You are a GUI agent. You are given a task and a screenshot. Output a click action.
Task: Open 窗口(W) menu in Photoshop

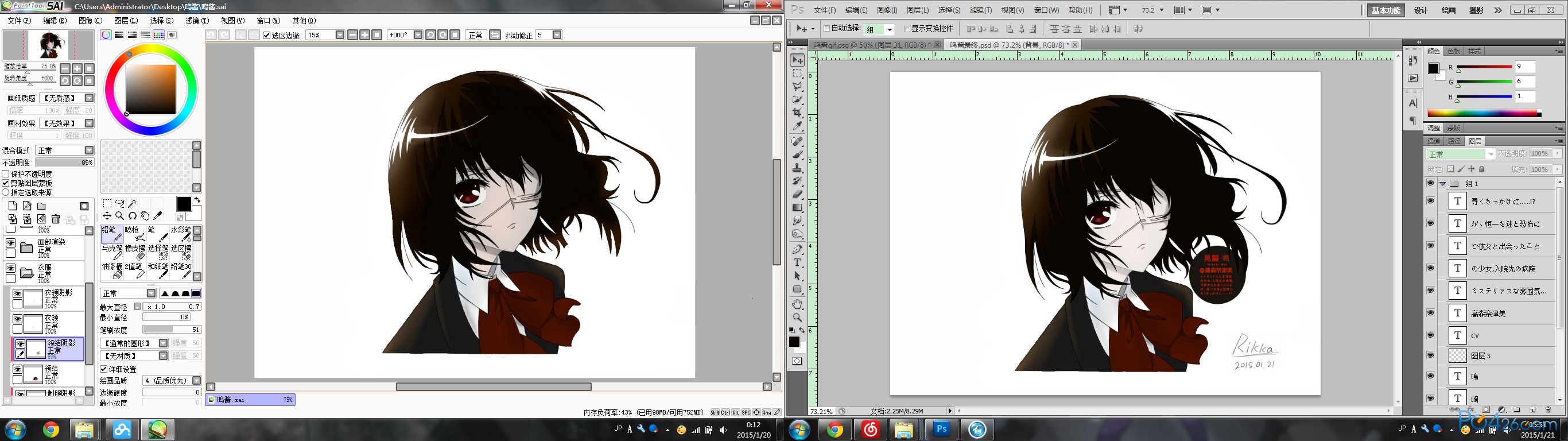pos(1047,10)
